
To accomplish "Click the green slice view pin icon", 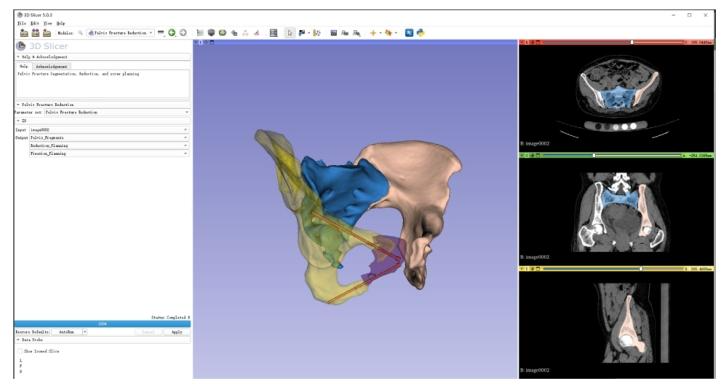I will click(522, 156).
